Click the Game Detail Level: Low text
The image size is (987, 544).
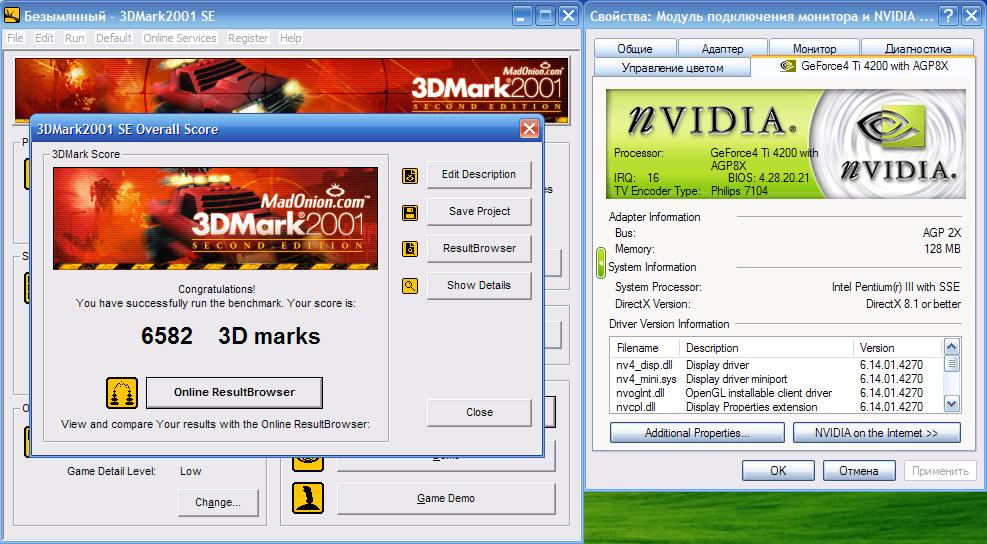pos(135,471)
